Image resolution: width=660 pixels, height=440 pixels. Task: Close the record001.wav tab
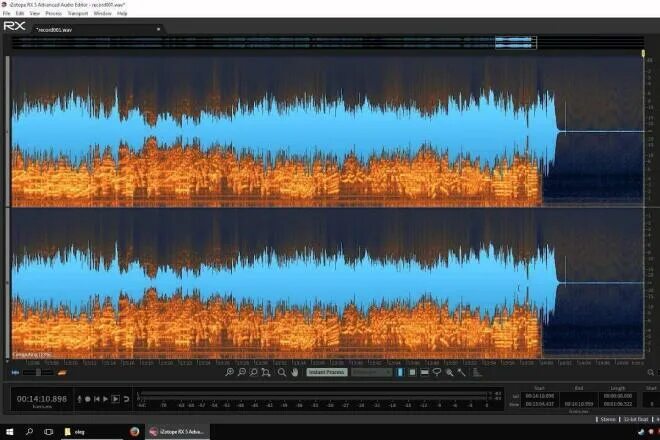pos(158,29)
